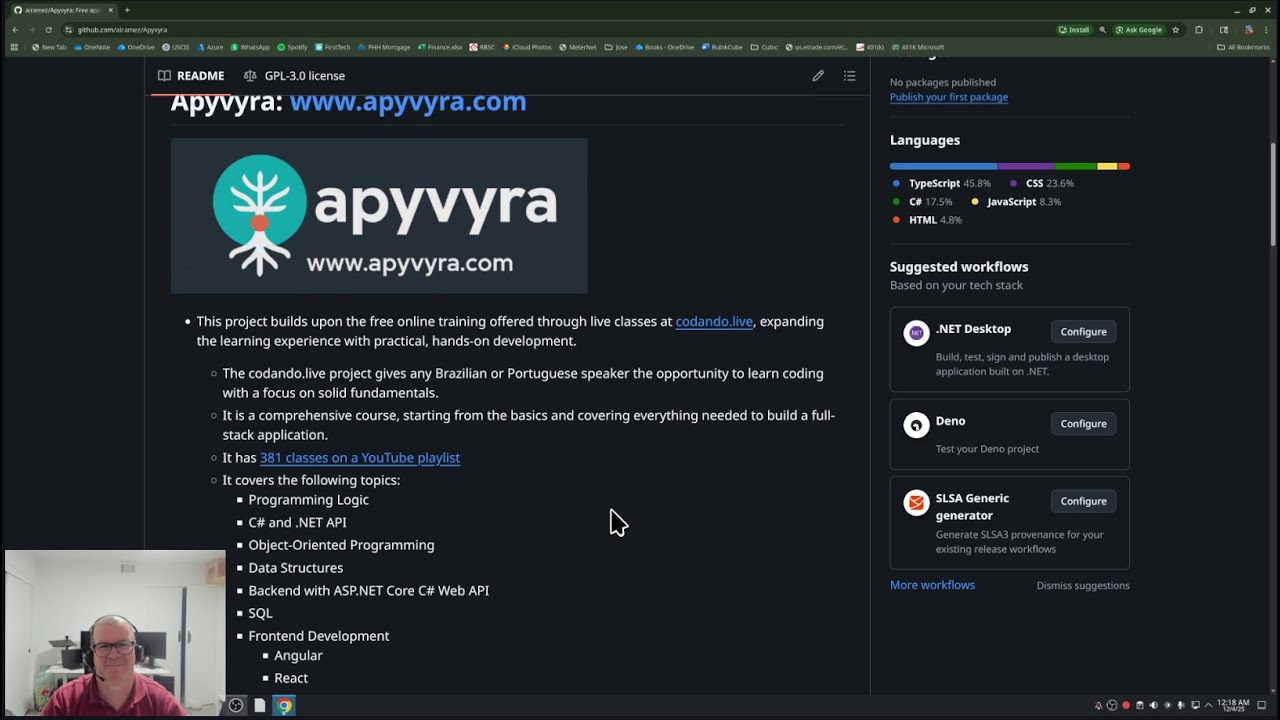Open the Chrome three-dot menu
Viewport: 1280px width, 720px height.
[1264, 30]
